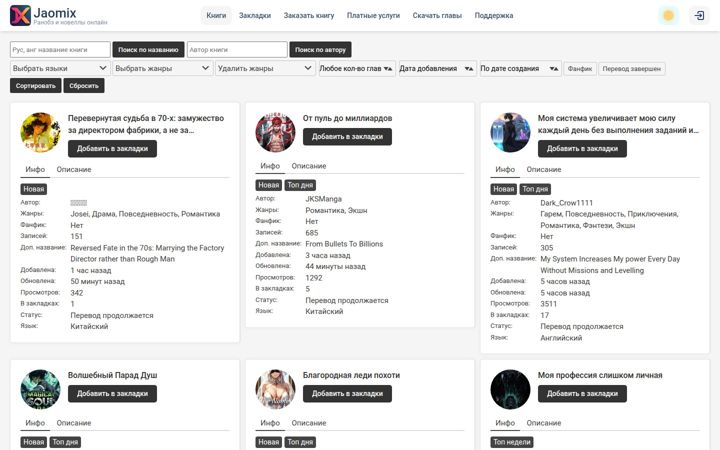Open the Закладки menu item
Image resolution: width=720 pixels, height=450 pixels.
point(255,16)
